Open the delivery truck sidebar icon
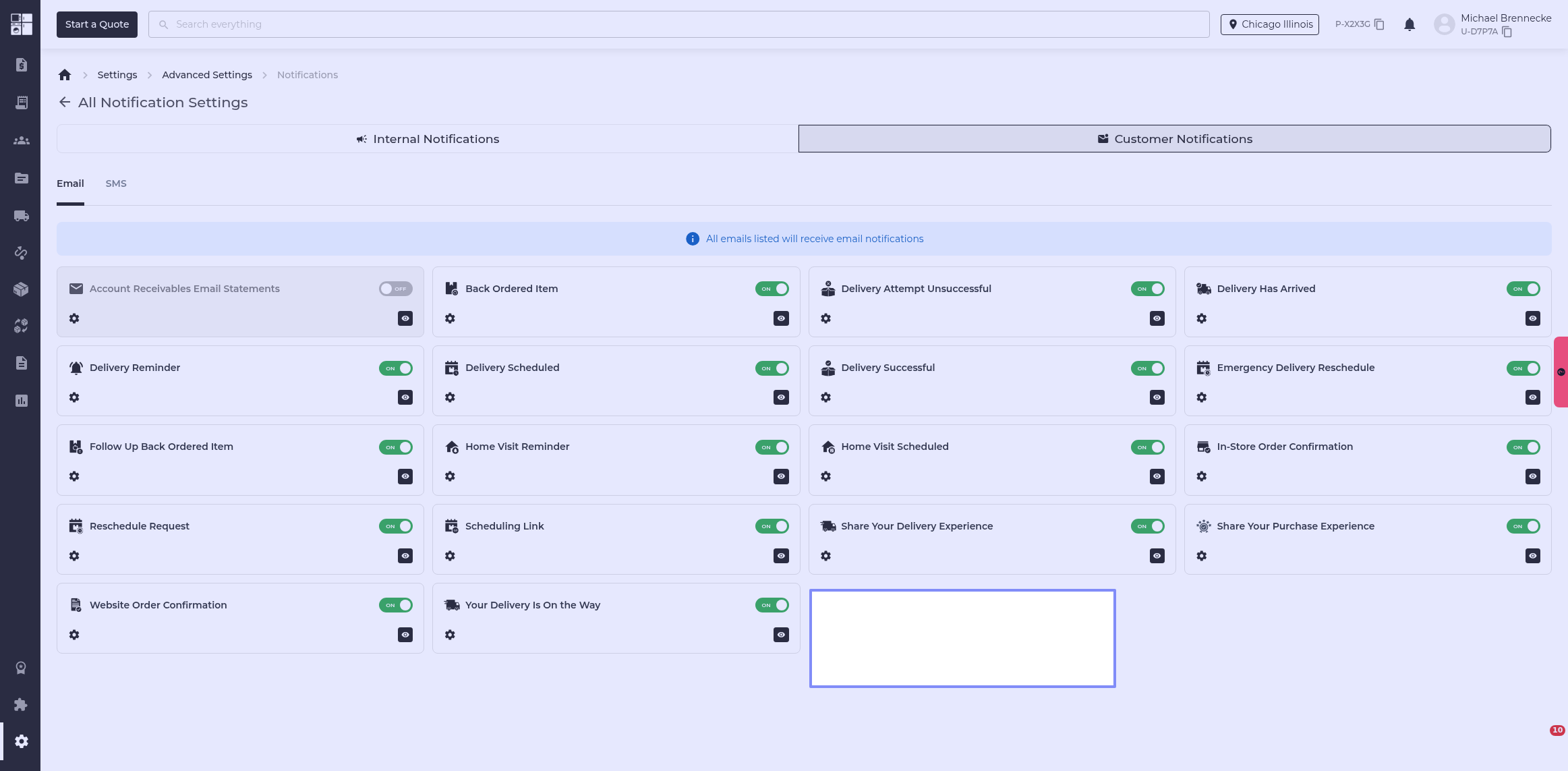1568x771 pixels. point(21,216)
